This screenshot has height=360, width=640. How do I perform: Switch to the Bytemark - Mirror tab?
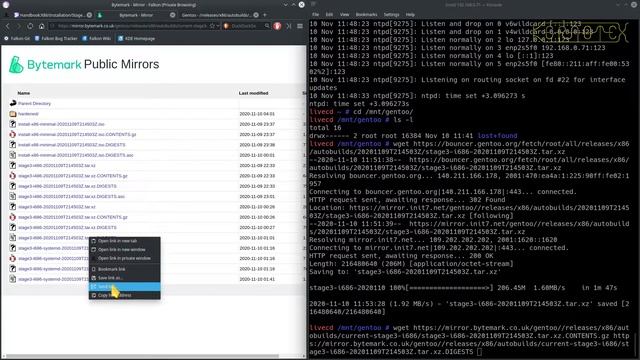click(136, 15)
